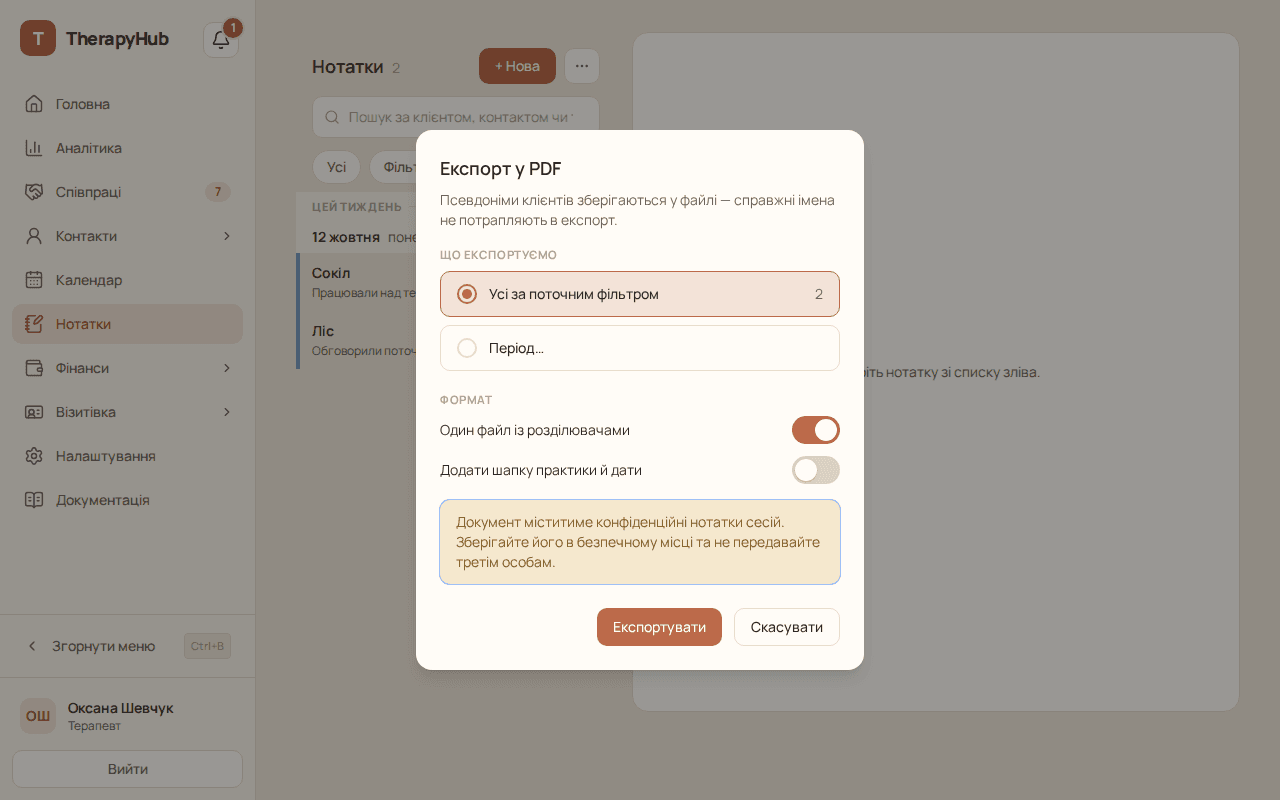Select the 'Період...' export option

click(640, 348)
